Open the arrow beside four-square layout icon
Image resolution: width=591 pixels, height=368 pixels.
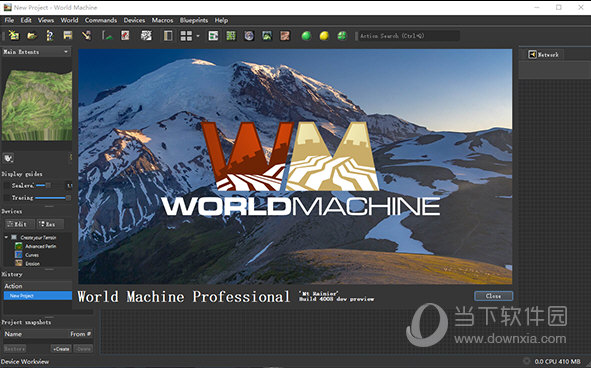(198, 36)
